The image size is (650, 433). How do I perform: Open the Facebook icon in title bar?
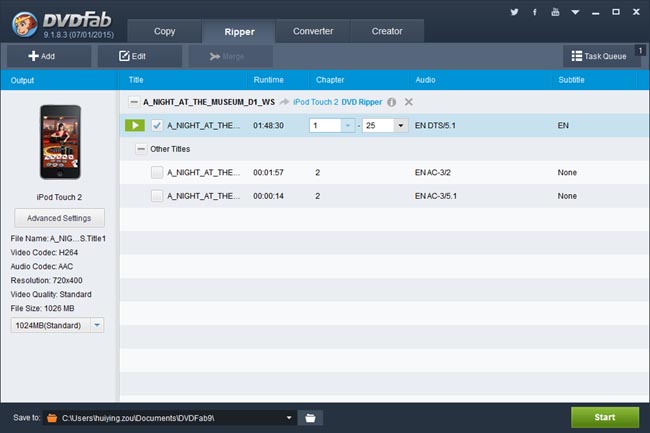coord(534,12)
